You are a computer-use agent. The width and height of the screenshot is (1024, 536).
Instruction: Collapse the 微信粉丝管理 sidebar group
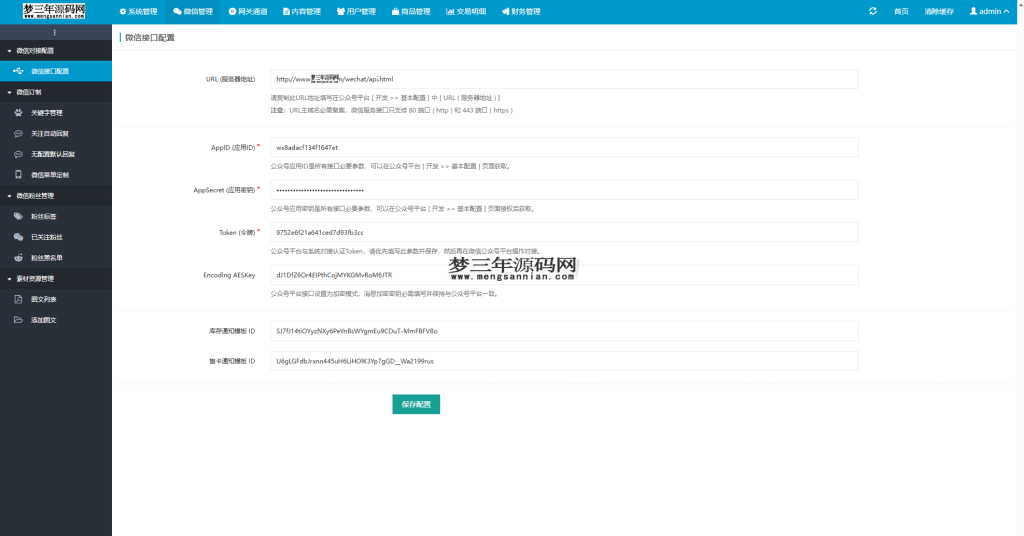pyautogui.click(x=56, y=195)
